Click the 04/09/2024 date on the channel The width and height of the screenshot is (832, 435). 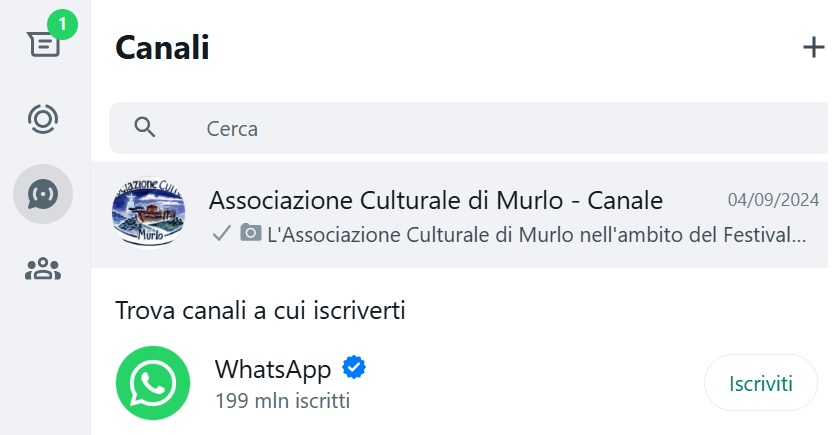(773, 200)
